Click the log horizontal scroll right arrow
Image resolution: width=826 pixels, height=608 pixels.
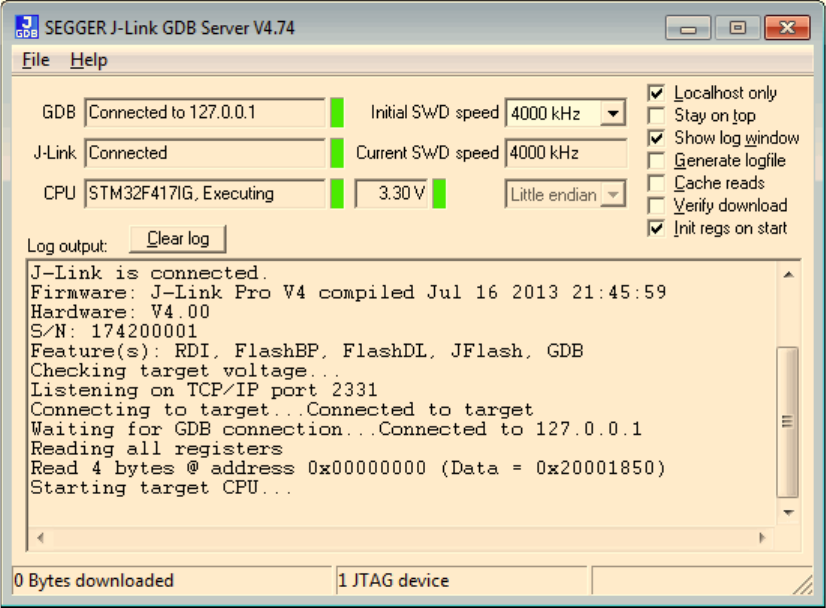(762, 538)
